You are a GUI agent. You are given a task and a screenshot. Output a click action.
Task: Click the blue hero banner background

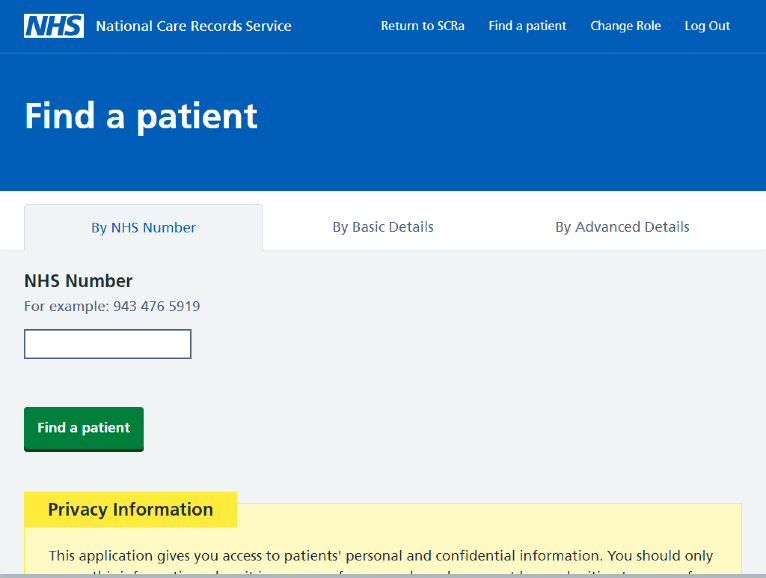click(x=489, y=122)
